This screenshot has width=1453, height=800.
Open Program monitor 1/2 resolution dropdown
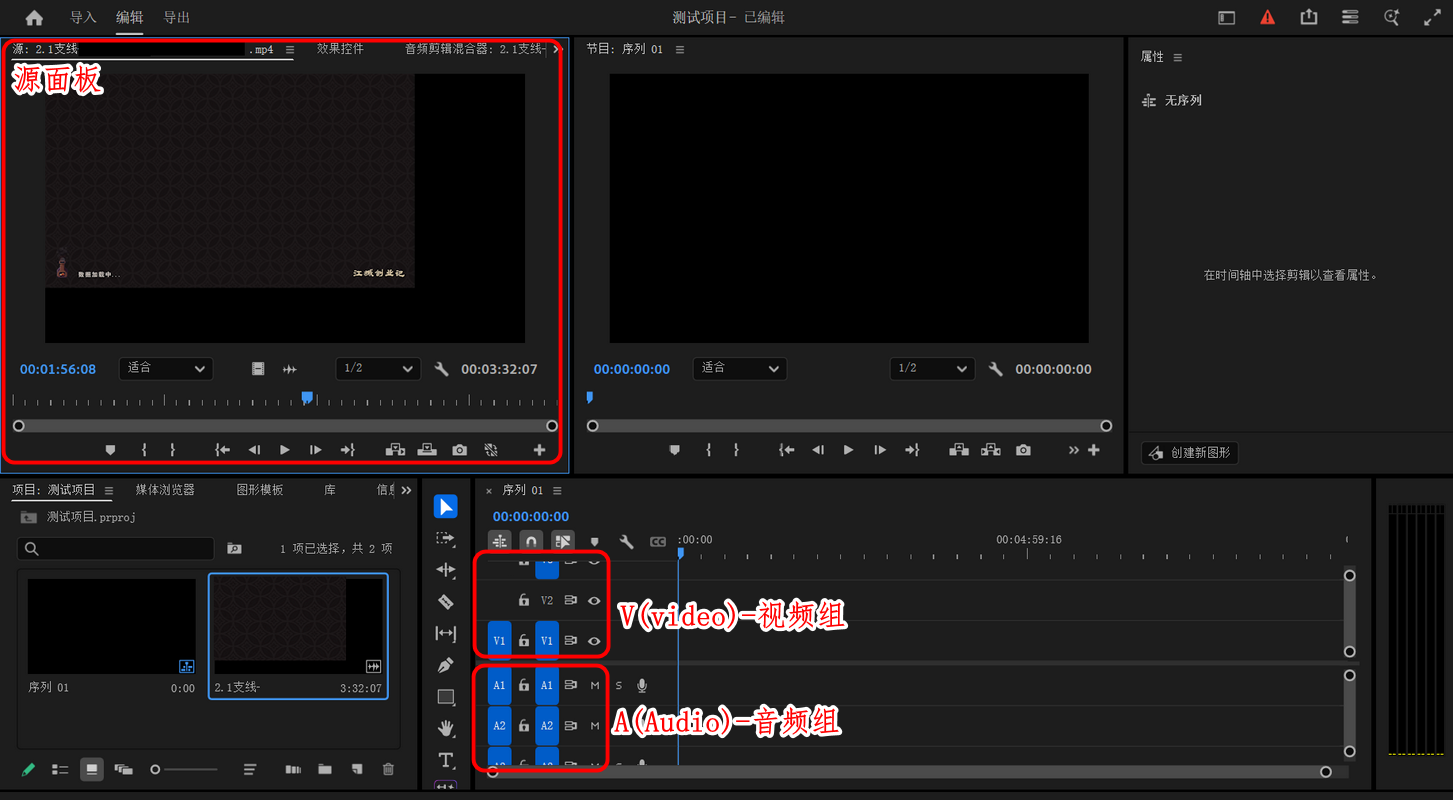pos(932,368)
